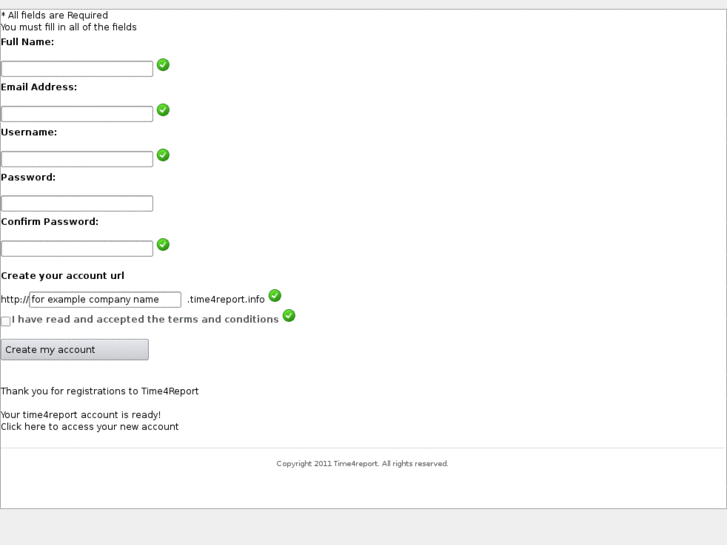
Task: Click green checkmark beside Full Name field
Action: 163,65
